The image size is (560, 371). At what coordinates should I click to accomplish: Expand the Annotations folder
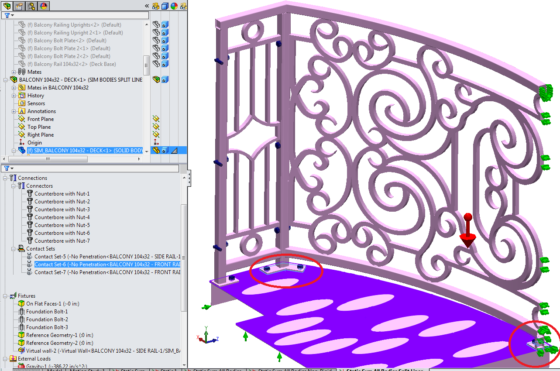coord(14,111)
